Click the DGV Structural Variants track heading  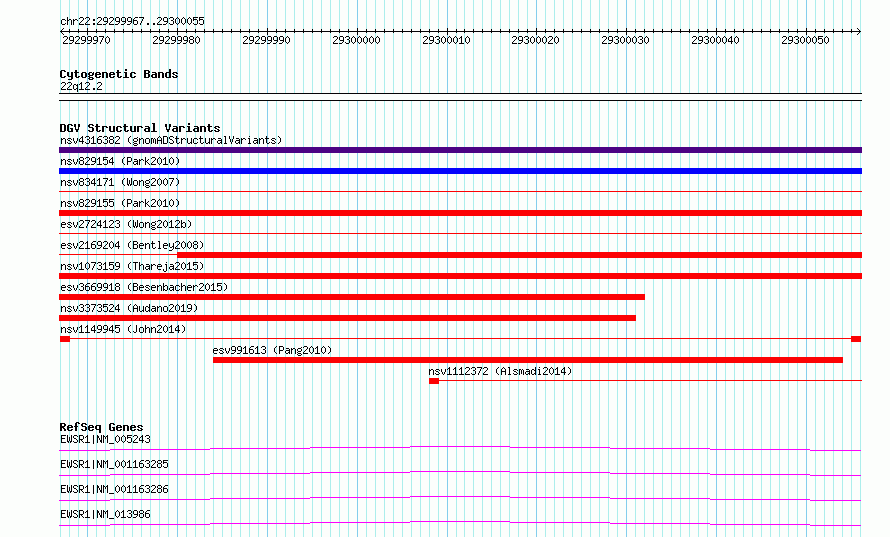coord(140,128)
